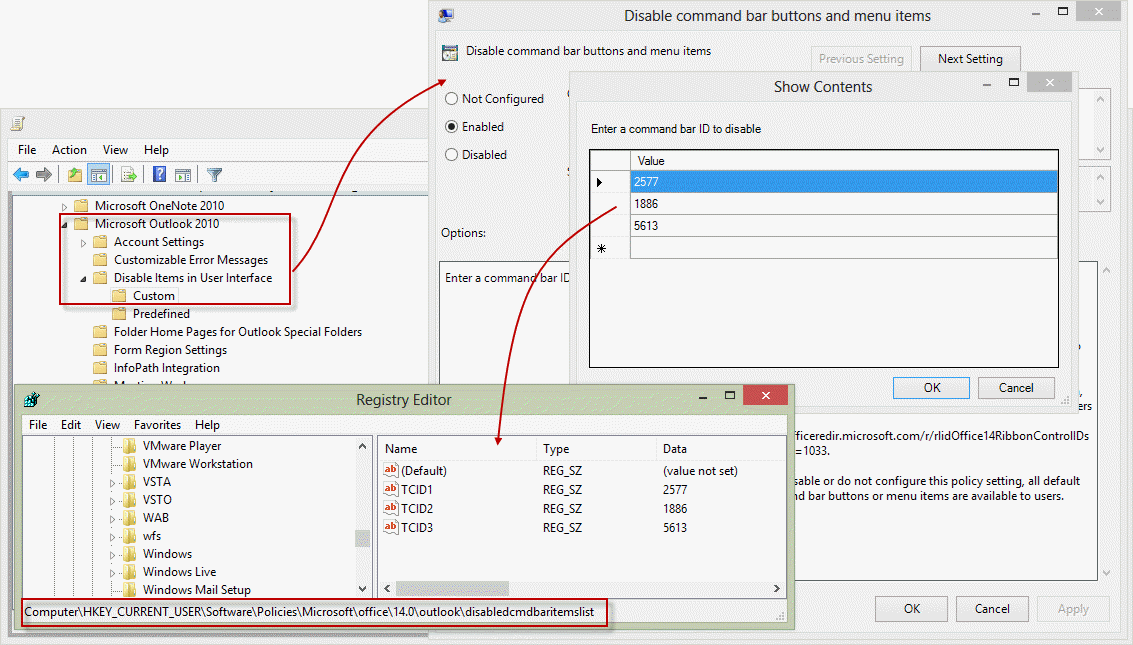Expand the Windows Live registry key
Image resolution: width=1133 pixels, height=645 pixels.
click(x=113, y=573)
